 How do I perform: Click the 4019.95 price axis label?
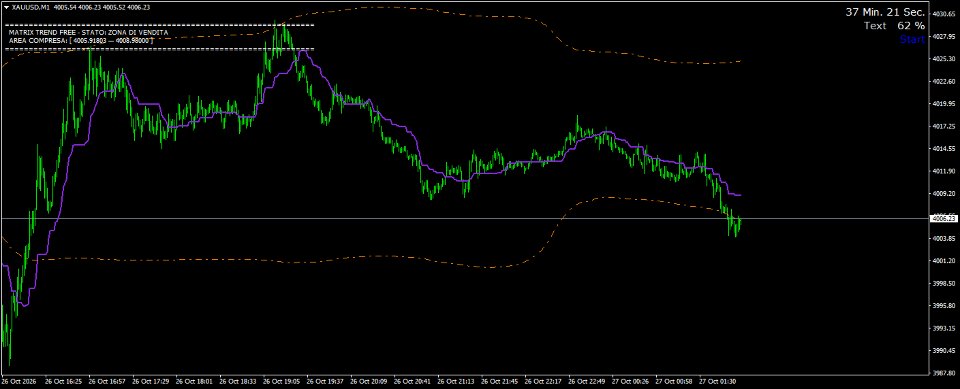tap(943, 104)
